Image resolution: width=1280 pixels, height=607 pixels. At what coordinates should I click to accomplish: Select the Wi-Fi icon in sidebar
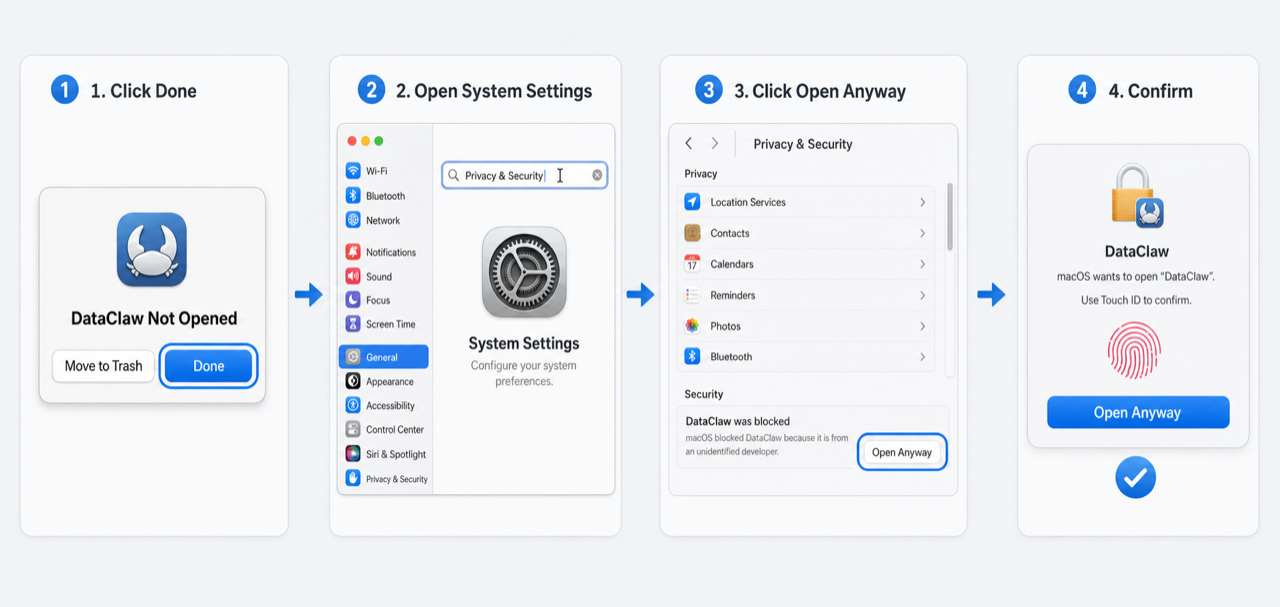click(353, 171)
